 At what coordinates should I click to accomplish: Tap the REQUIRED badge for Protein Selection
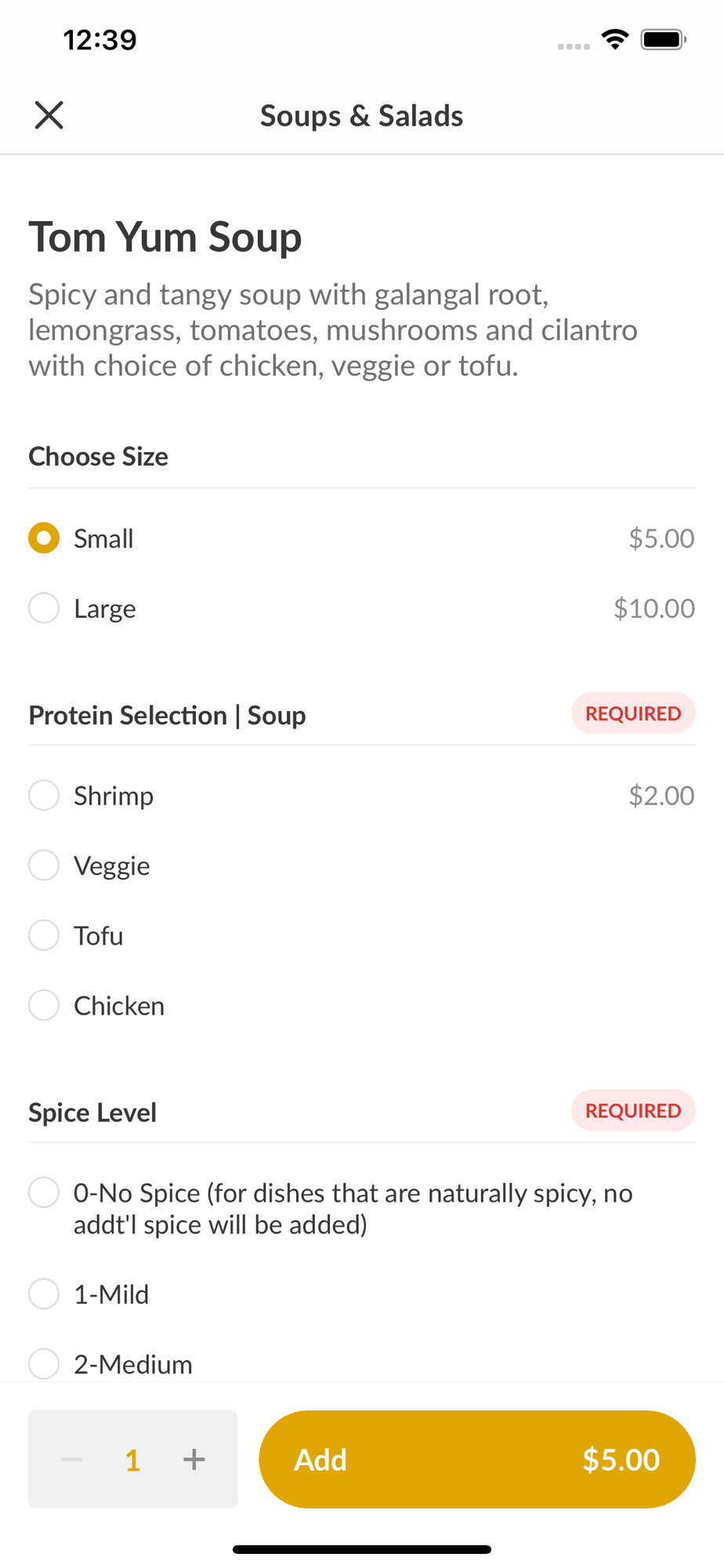[x=633, y=713]
